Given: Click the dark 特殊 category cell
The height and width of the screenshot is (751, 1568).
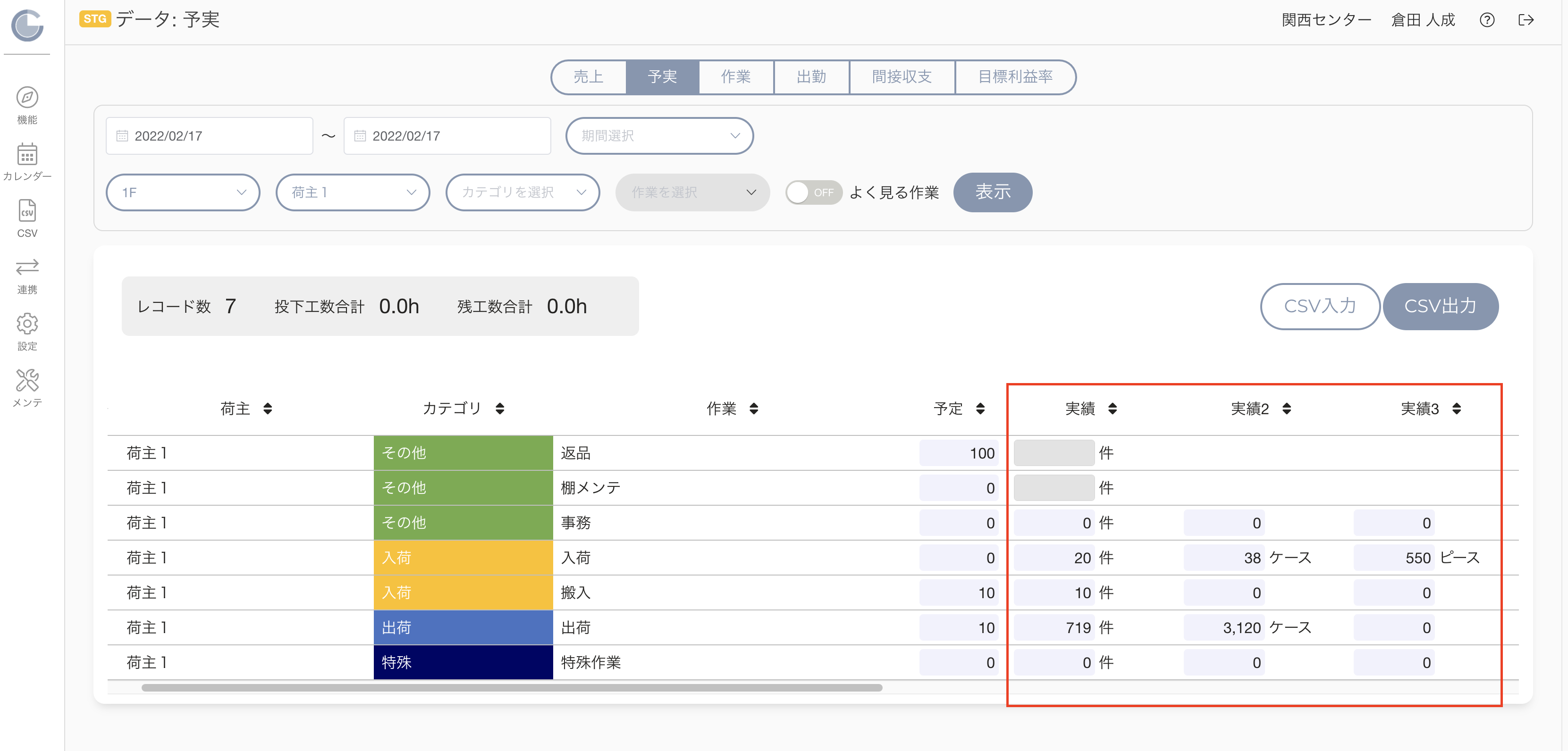Looking at the screenshot, I should 463,662.
